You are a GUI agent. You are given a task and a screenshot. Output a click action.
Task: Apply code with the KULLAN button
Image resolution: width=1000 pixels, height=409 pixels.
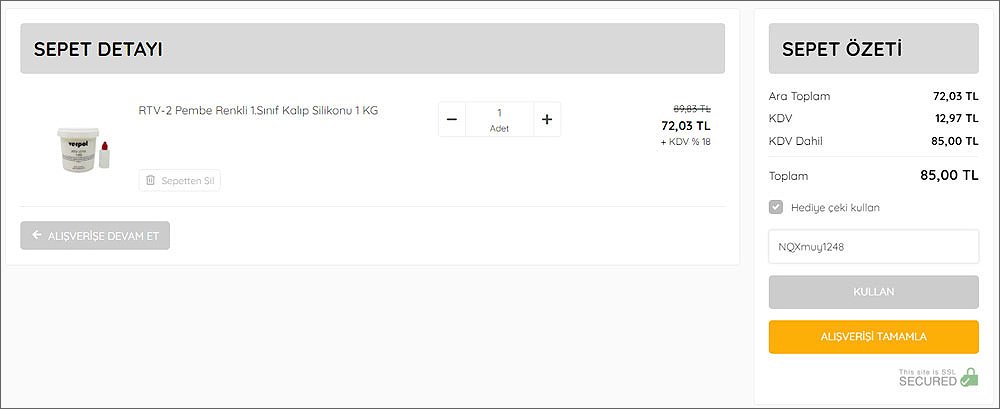874,292
